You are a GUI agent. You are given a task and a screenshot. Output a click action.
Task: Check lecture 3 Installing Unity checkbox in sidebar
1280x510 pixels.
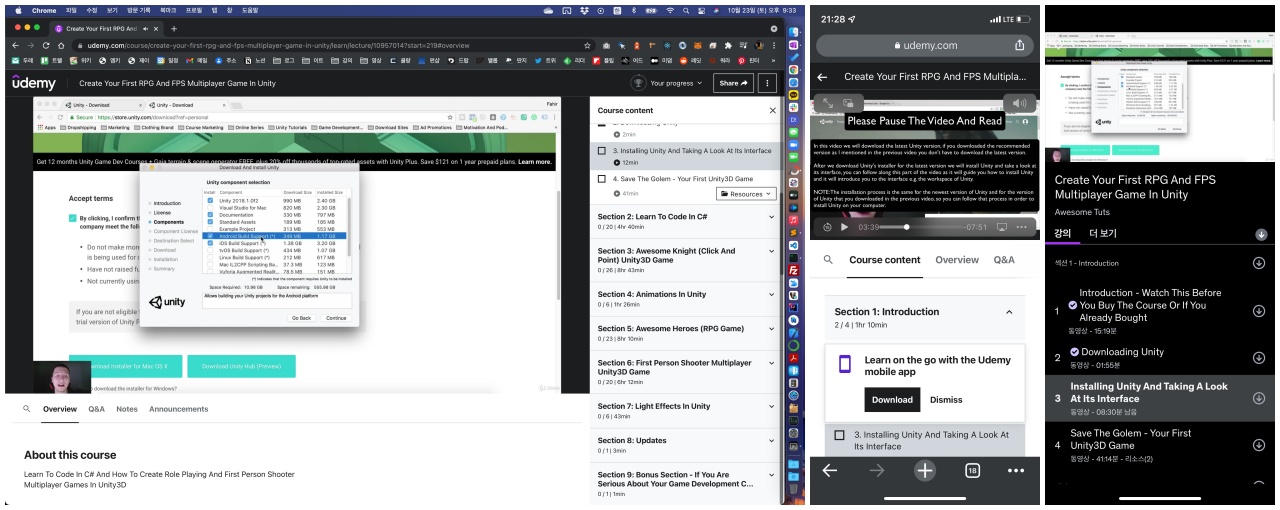point(602,151)
